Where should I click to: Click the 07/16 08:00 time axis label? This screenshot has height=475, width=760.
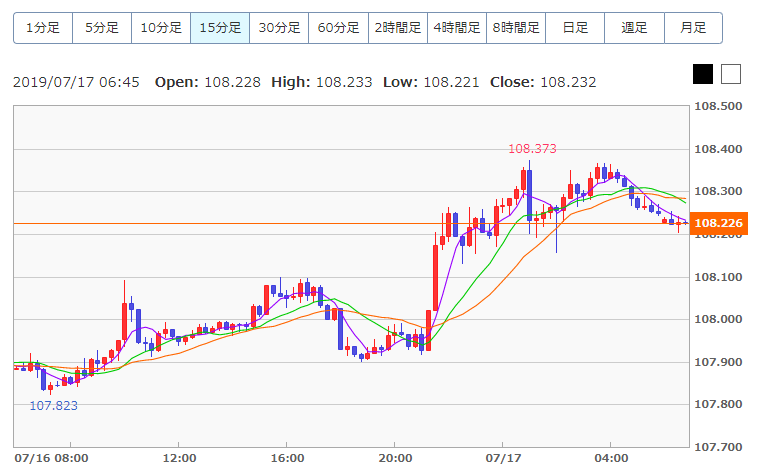click(x=51, y=459)
